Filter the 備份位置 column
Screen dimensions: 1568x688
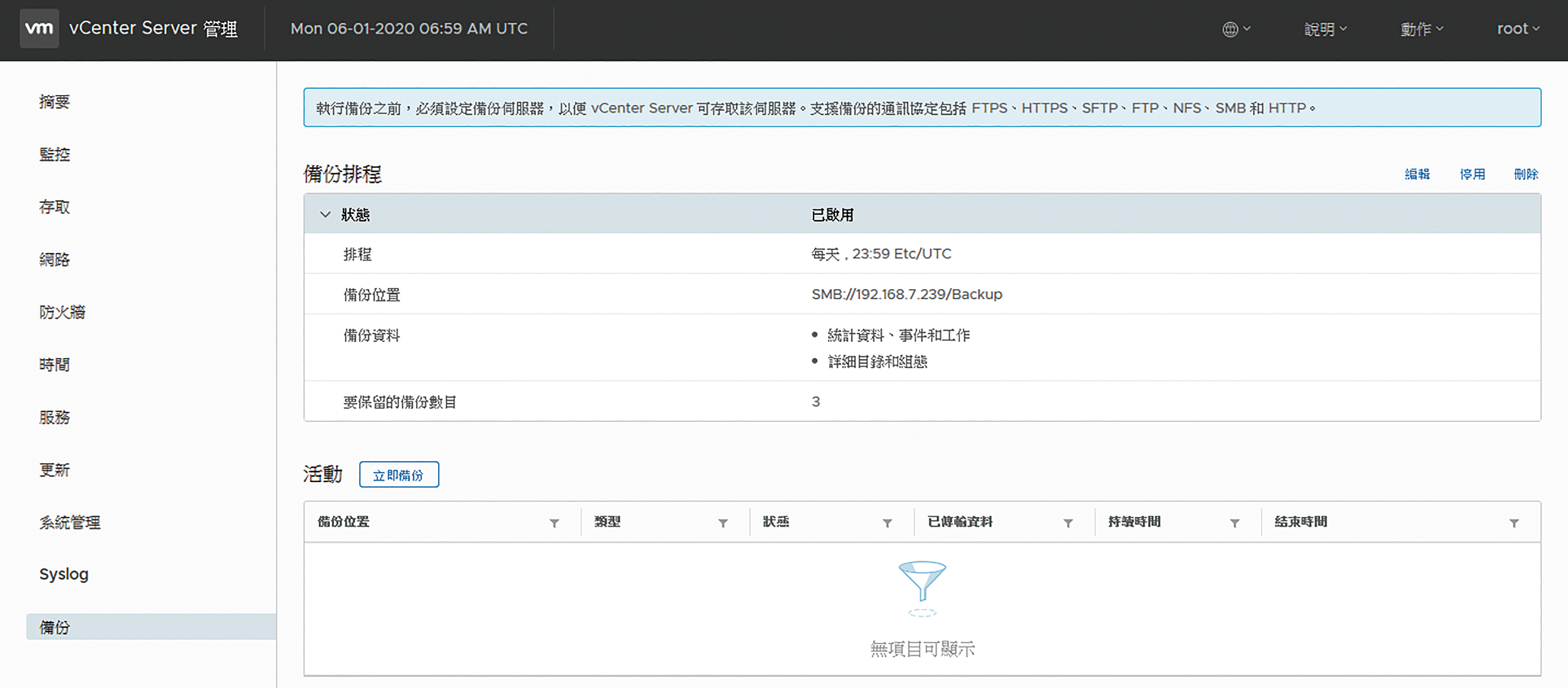click(x=554, y=523)
